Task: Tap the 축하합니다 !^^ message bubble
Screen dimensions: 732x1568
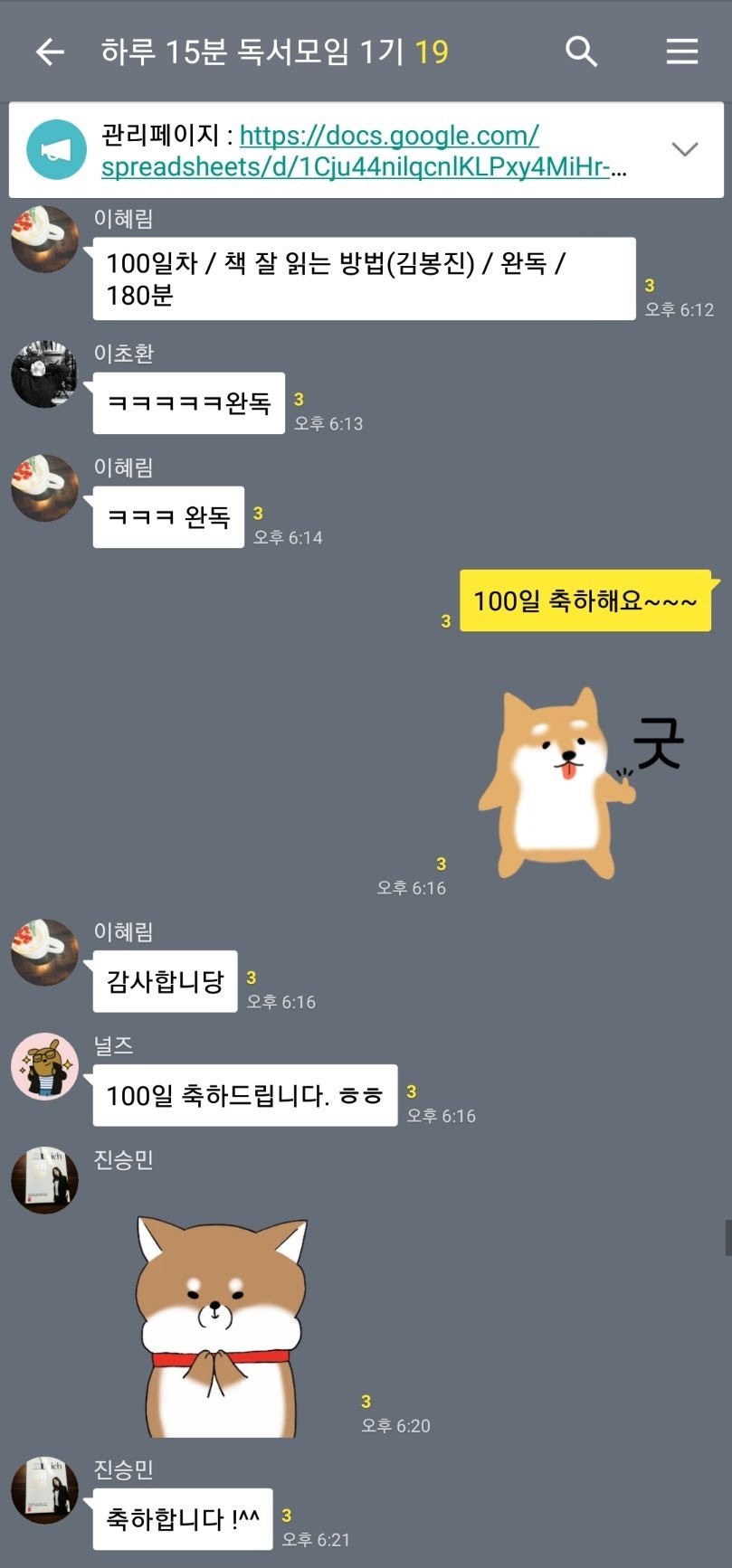Action: 183,1519
